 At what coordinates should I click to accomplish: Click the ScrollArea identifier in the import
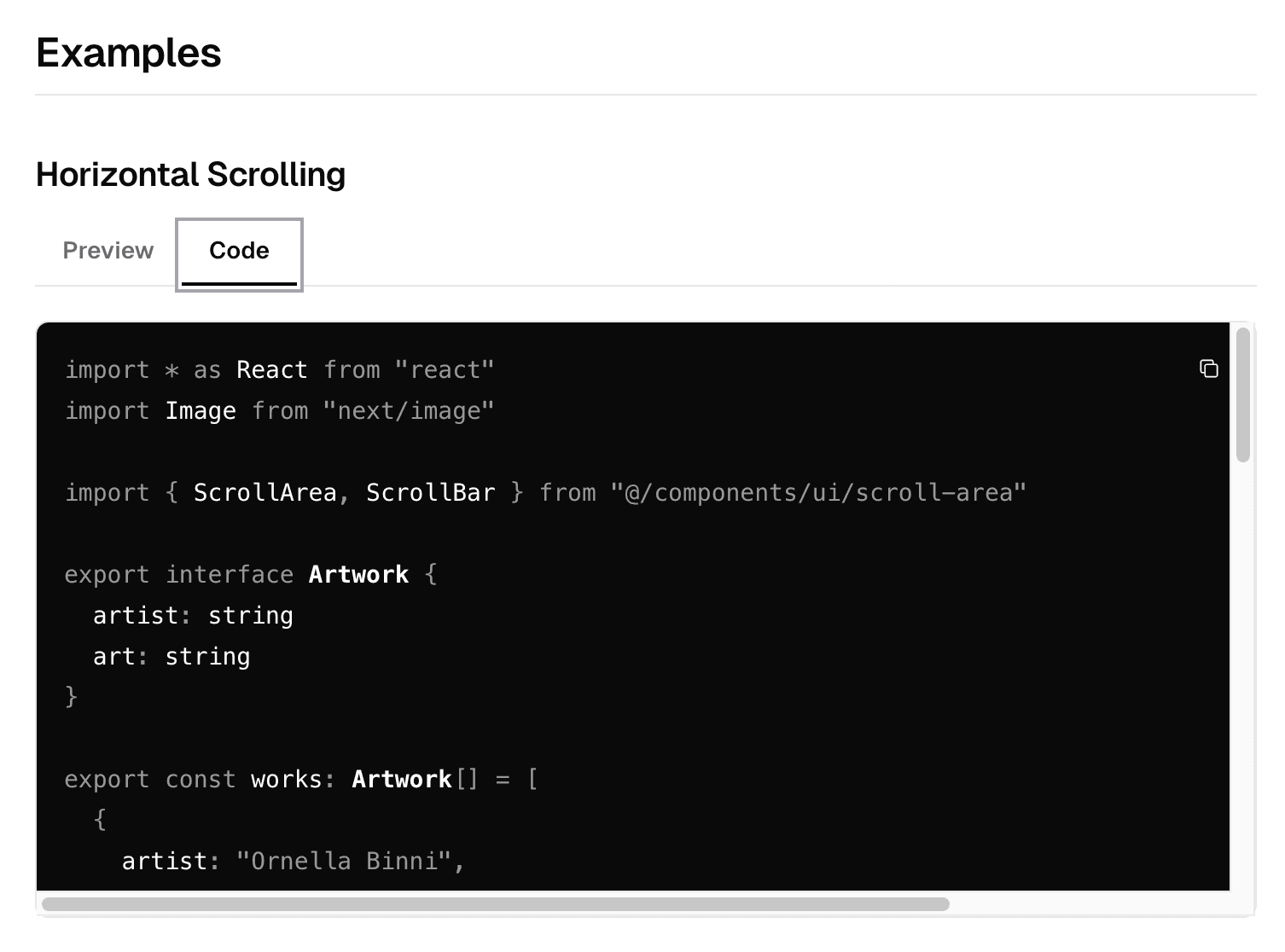pyautogui.click(x=265, y=493)
